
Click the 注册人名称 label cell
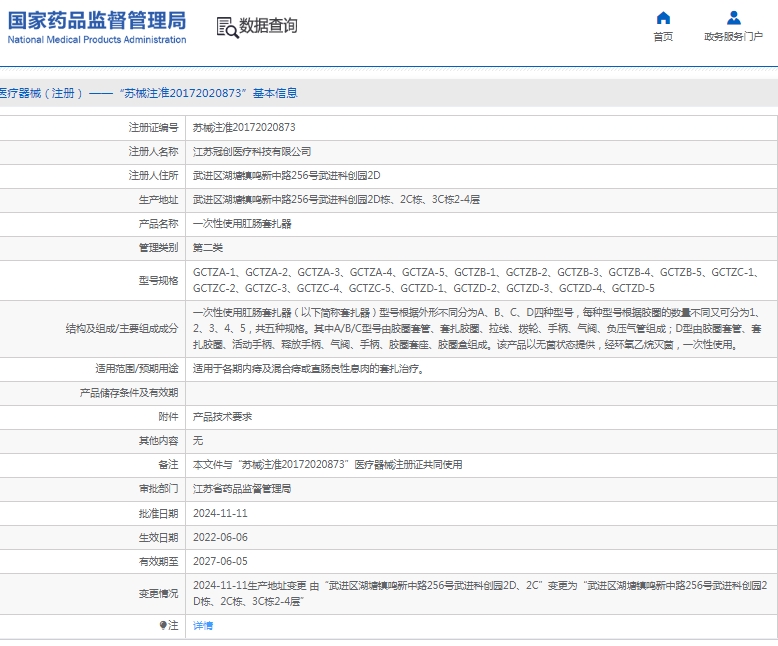[x=92, y=152]
